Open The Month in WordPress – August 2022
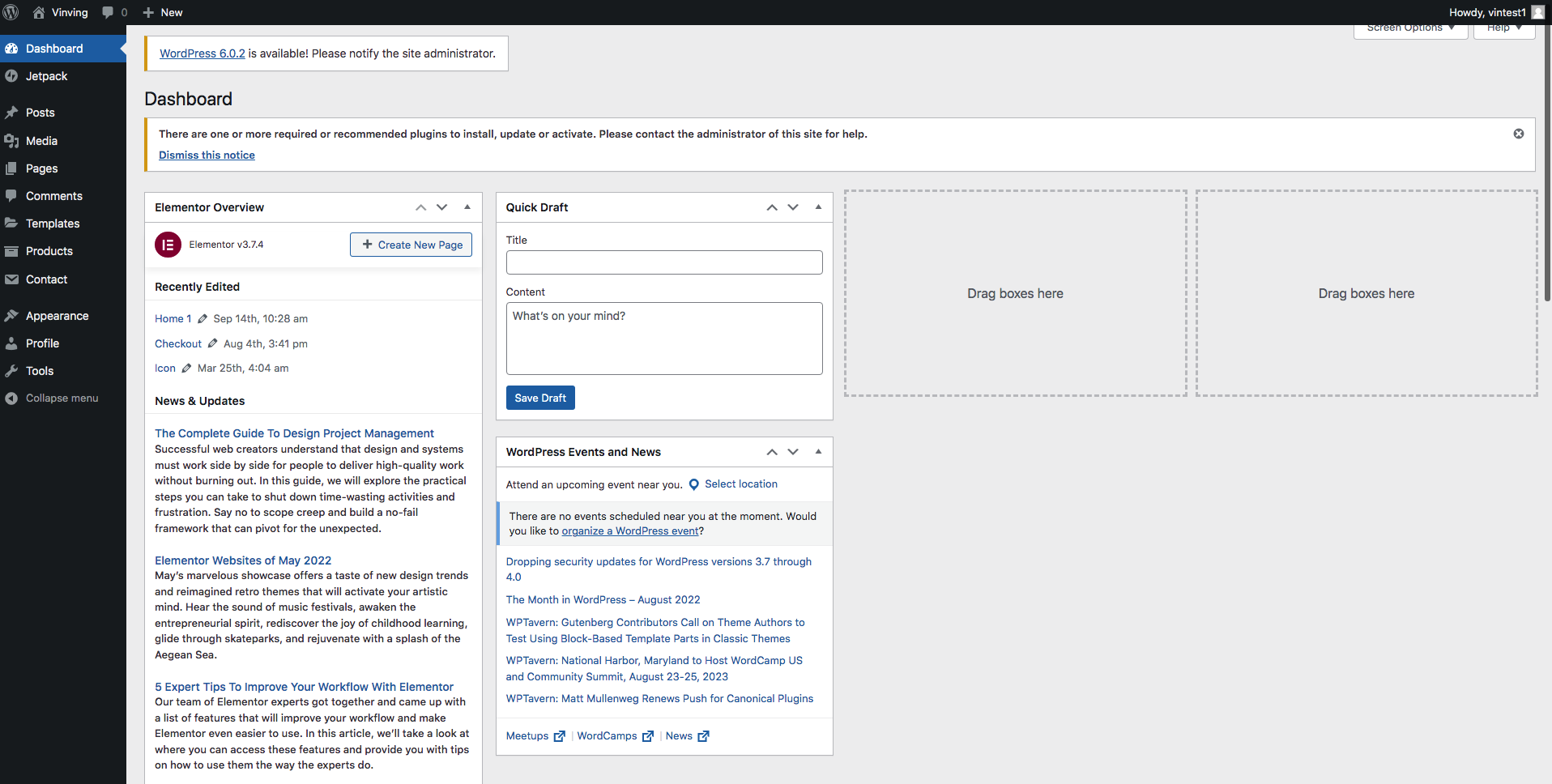This screenshot has height=784, width=1552. pyautogui.click(x=603, y=600)
